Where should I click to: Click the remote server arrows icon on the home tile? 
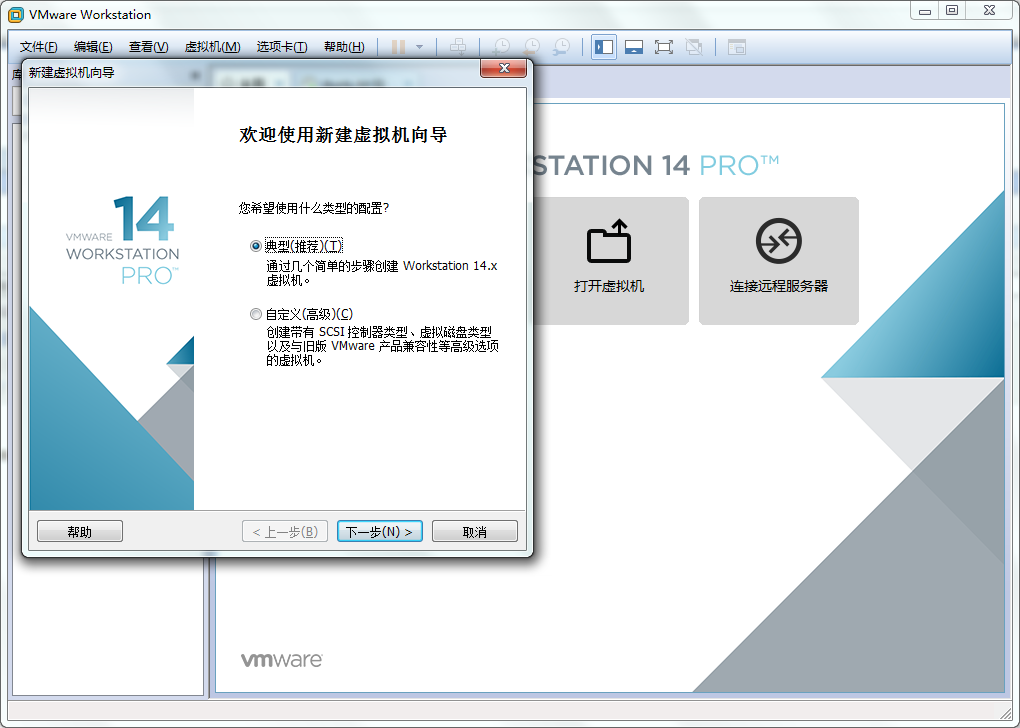pyautogui.click(x=779, y=241)
